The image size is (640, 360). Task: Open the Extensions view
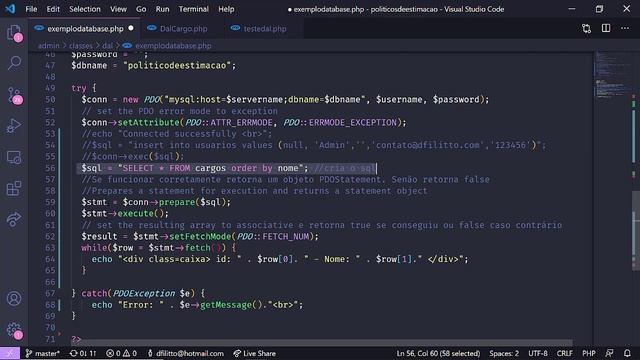[x=14, y=188]
